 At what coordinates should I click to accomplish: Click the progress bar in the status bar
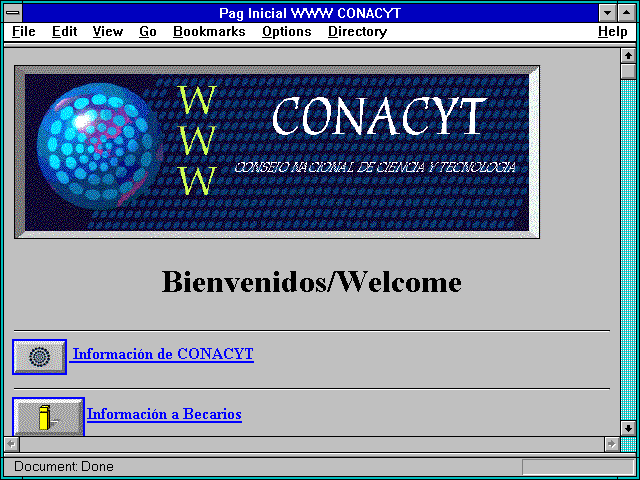pos(578,467)
